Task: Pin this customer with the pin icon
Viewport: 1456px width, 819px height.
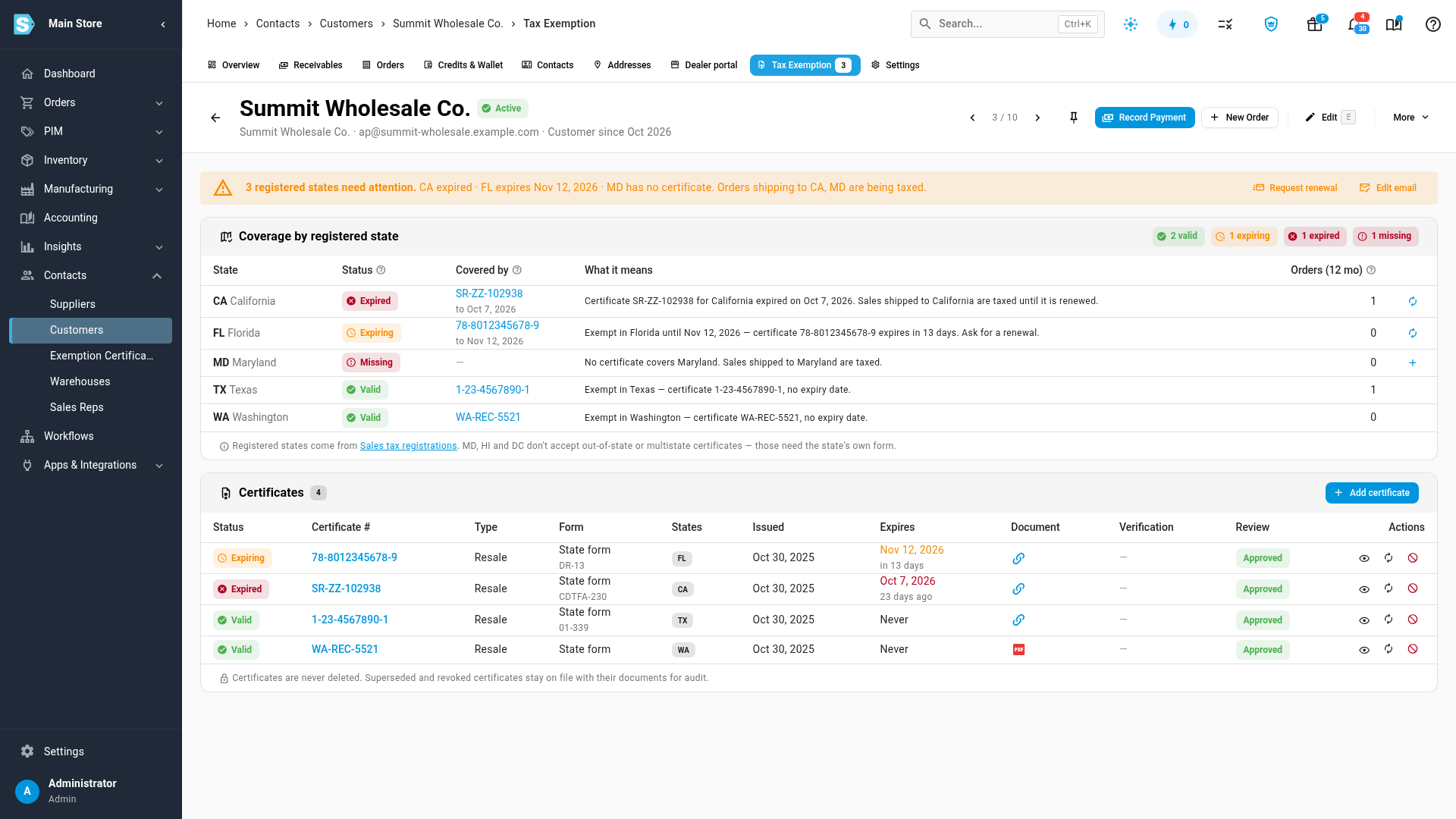Action: pos(1074,118)
